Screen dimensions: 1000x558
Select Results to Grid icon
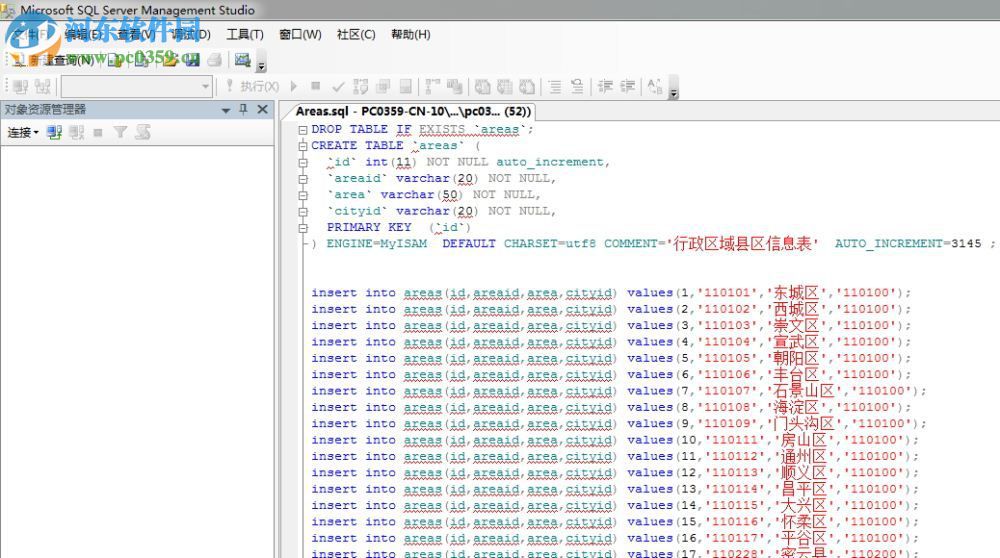point(504,86)
